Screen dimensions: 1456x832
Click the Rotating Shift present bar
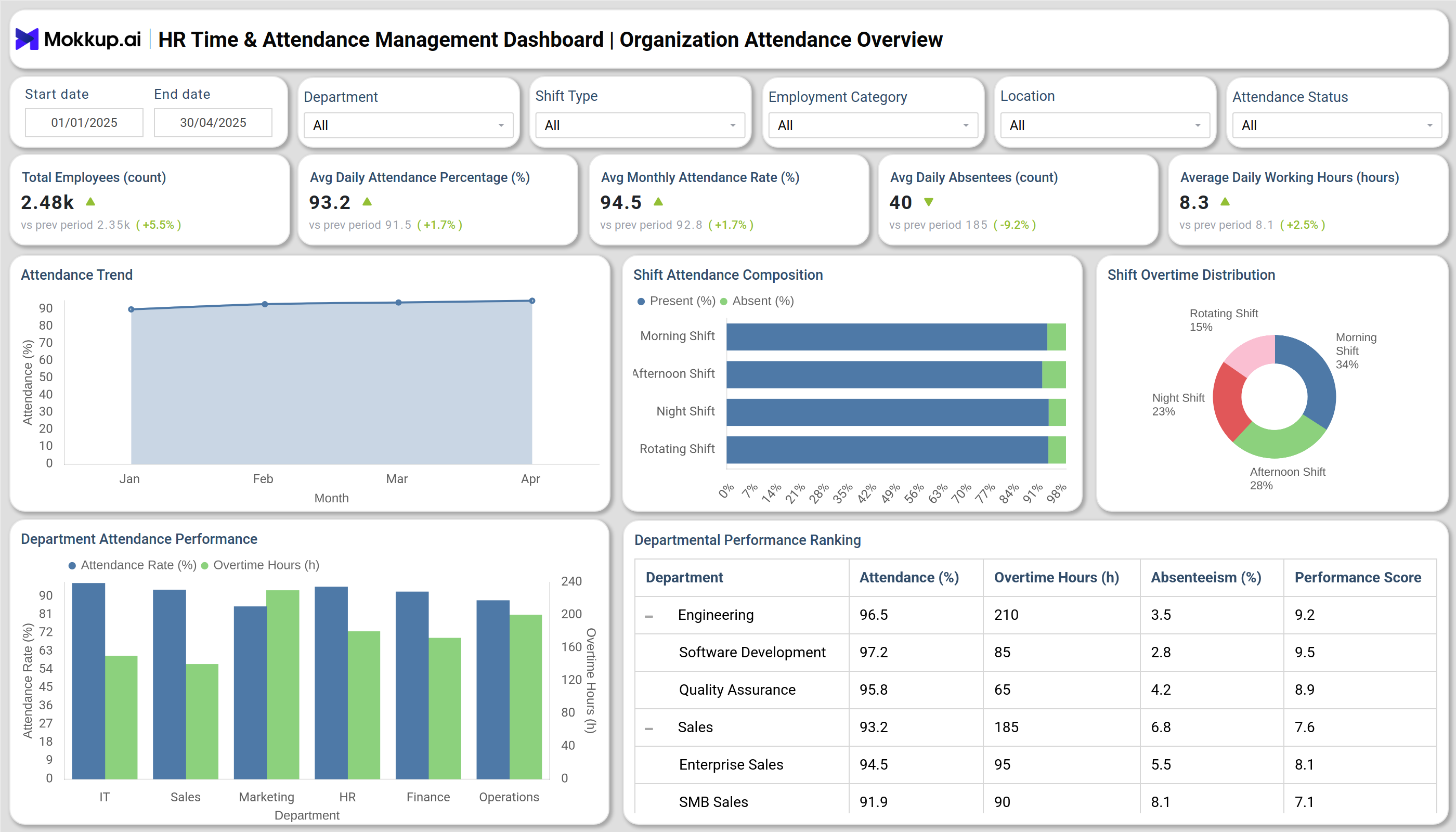tap(888, 450)
